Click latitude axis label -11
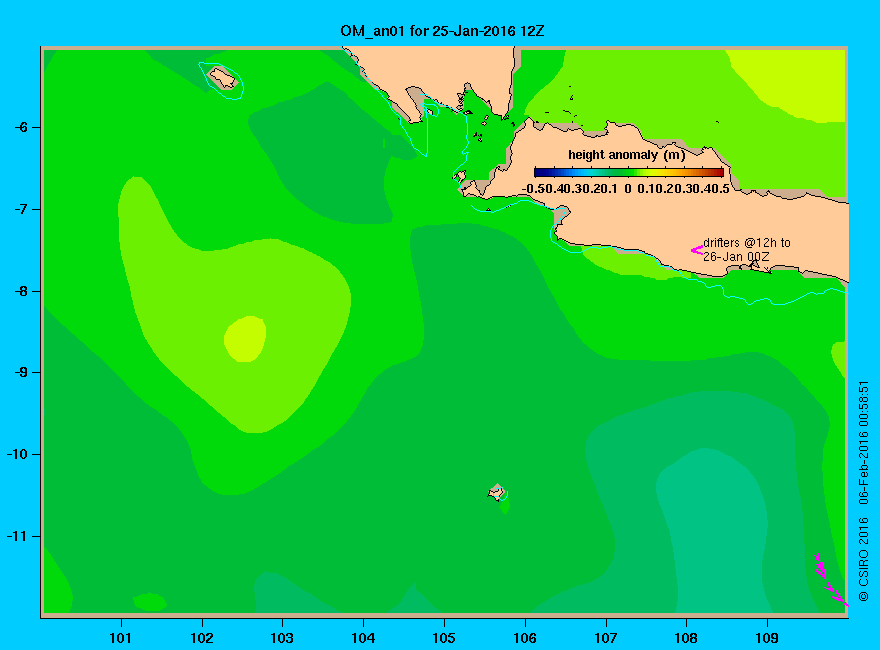 coord(17,536)
